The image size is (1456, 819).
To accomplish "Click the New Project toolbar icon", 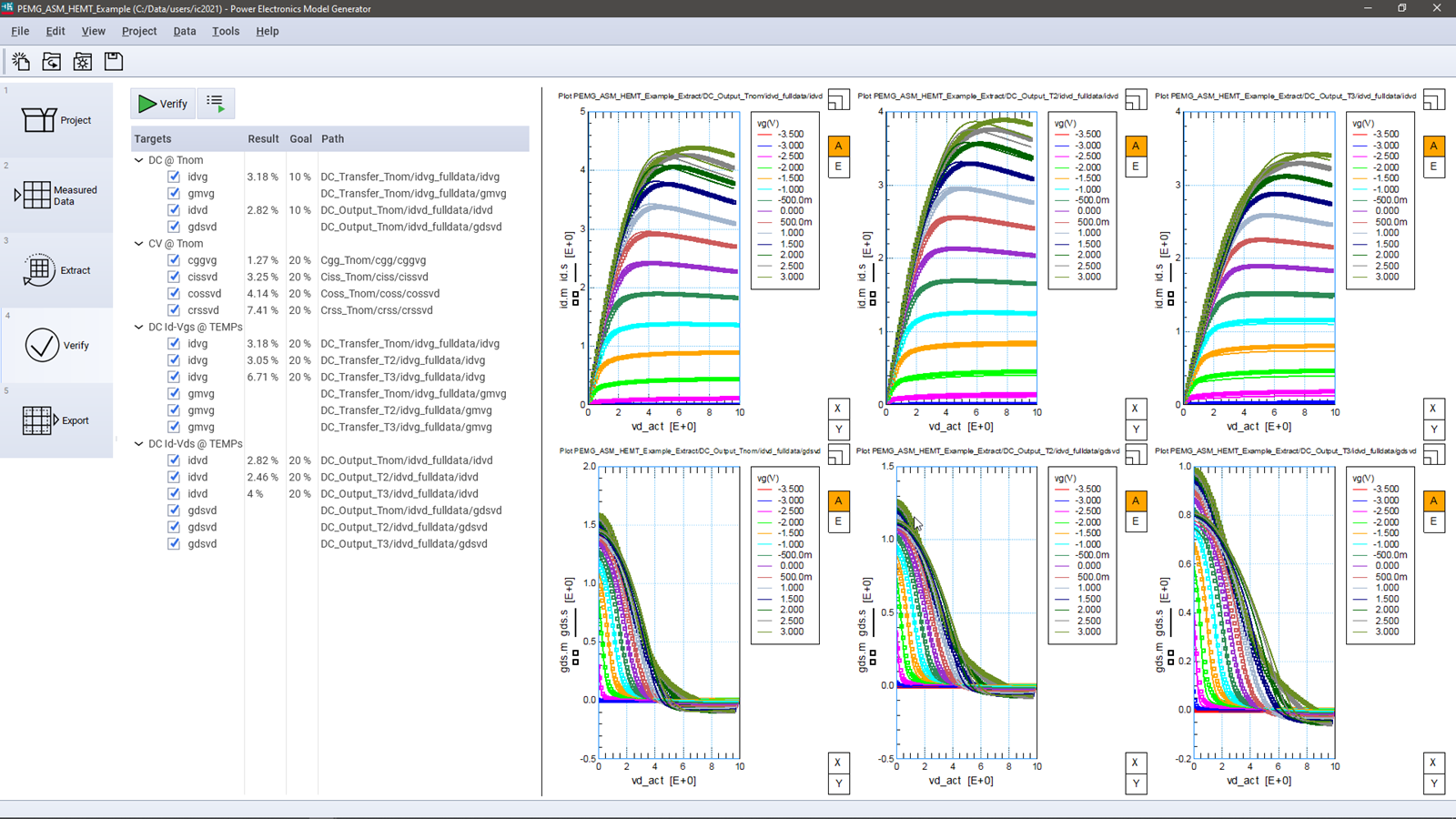I will (21, 61).
